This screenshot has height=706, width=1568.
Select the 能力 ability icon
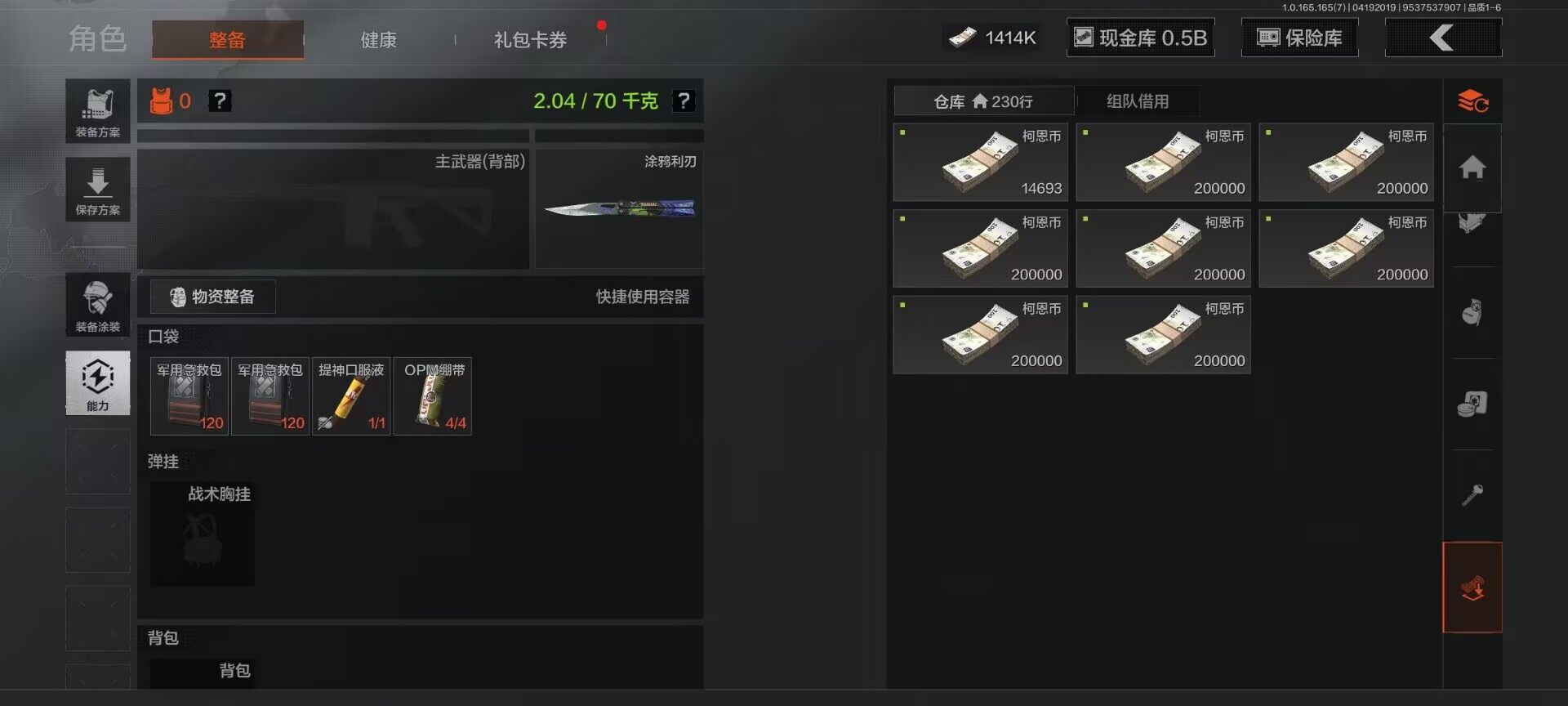pos(98,383)
